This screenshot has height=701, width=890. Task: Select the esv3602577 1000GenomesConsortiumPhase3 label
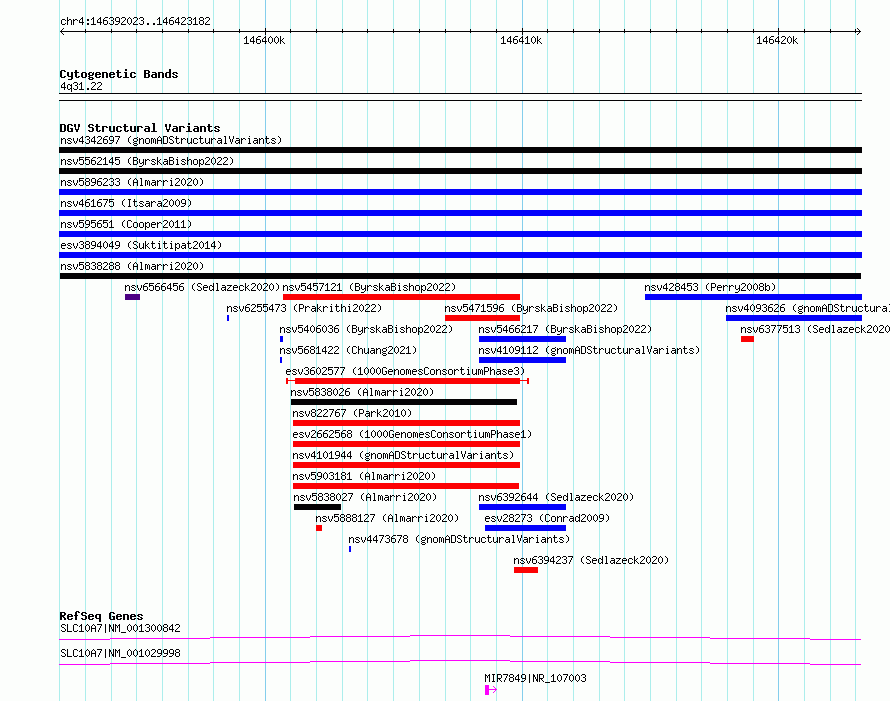[x=405, y=371]
